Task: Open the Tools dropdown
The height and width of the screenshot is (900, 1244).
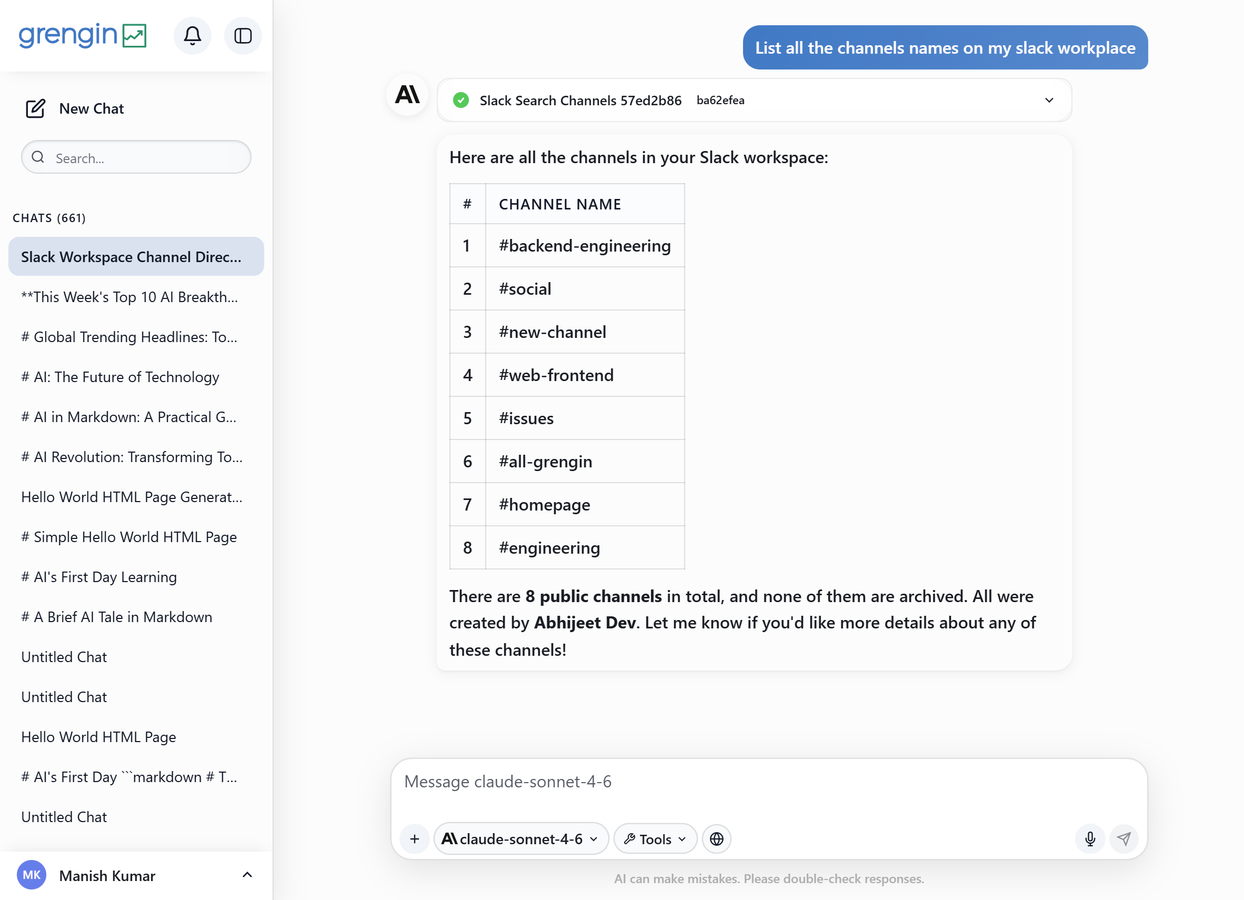Action: pos(655,839)
